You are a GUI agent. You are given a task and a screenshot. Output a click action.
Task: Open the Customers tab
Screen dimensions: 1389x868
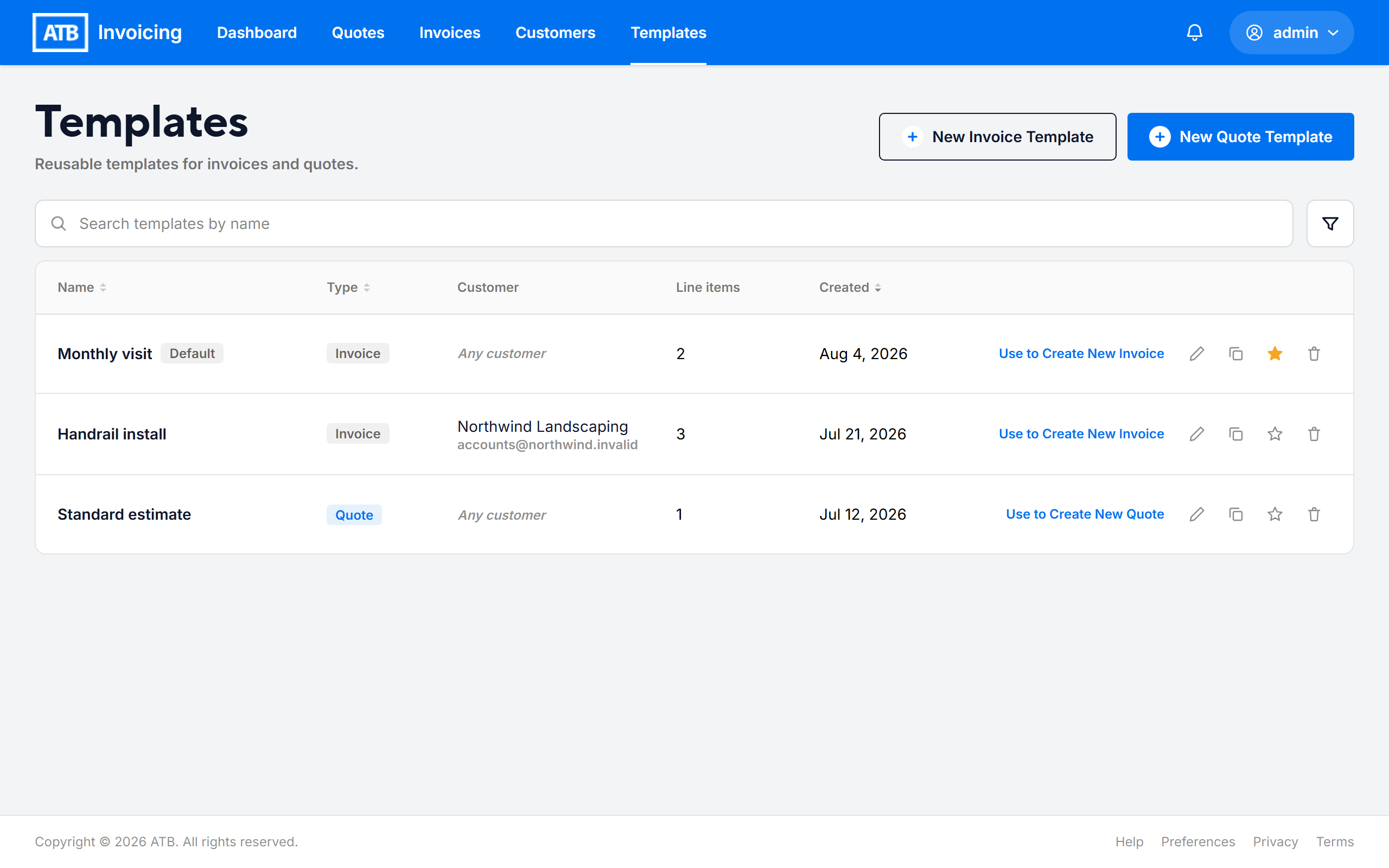(556, 33)
